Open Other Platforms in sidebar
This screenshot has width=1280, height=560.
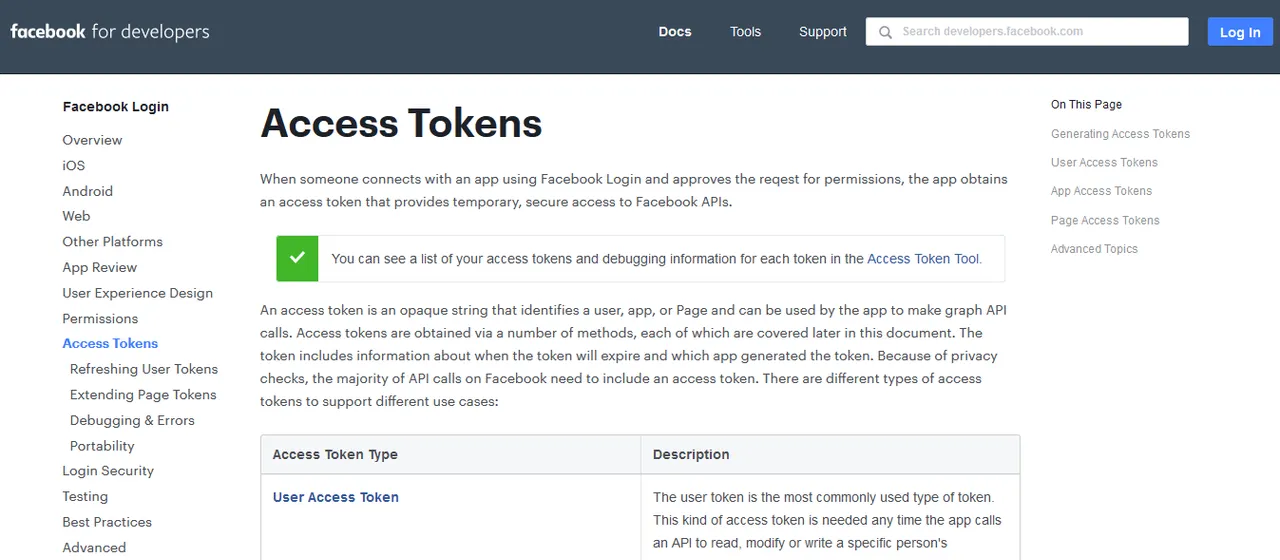click(x=112, y=242)
